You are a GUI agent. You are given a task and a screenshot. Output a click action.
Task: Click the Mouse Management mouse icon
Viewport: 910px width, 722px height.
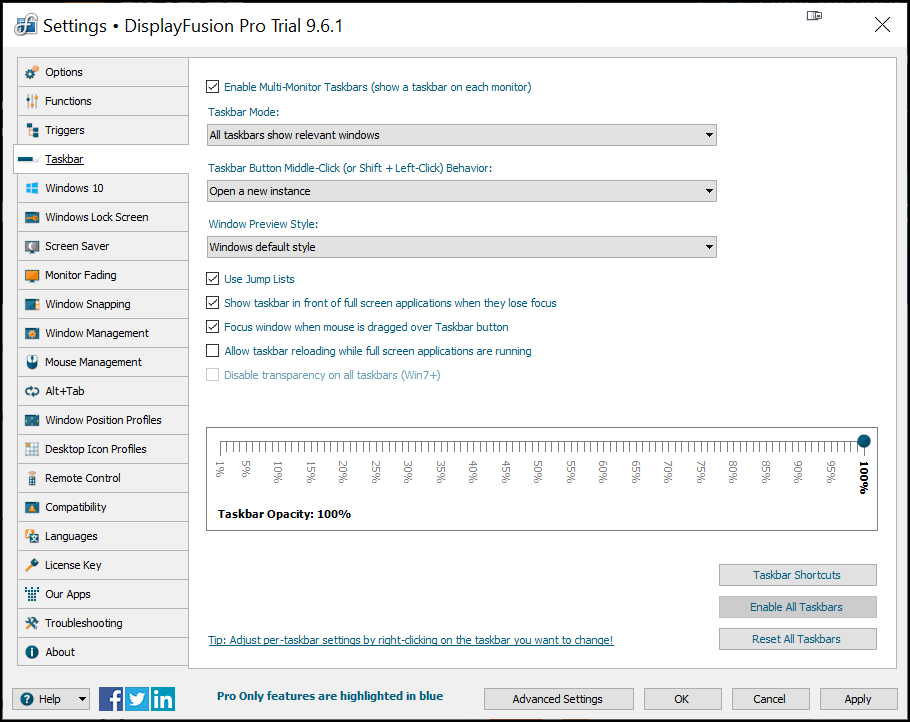[x=32, y=362]
